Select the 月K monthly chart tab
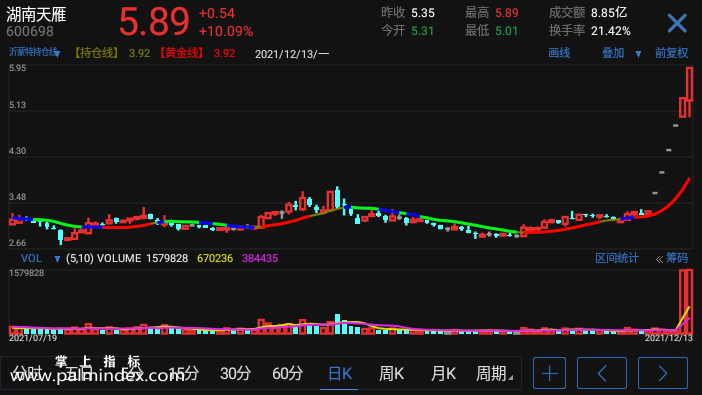 [443, 373]
